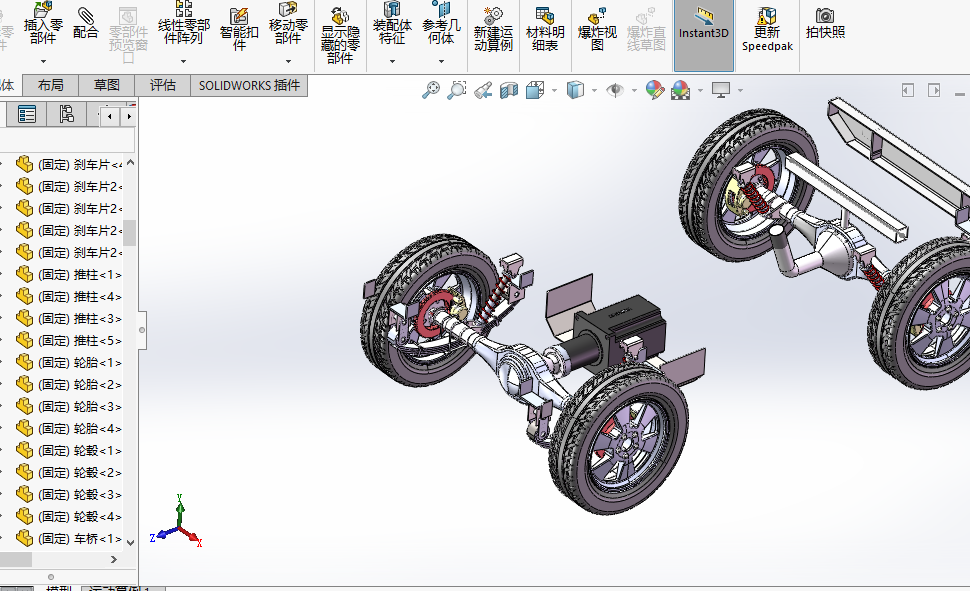Screen dimensions: 970x591
Task: Toggle the Instant3D mode button
Action: point(703,35)
